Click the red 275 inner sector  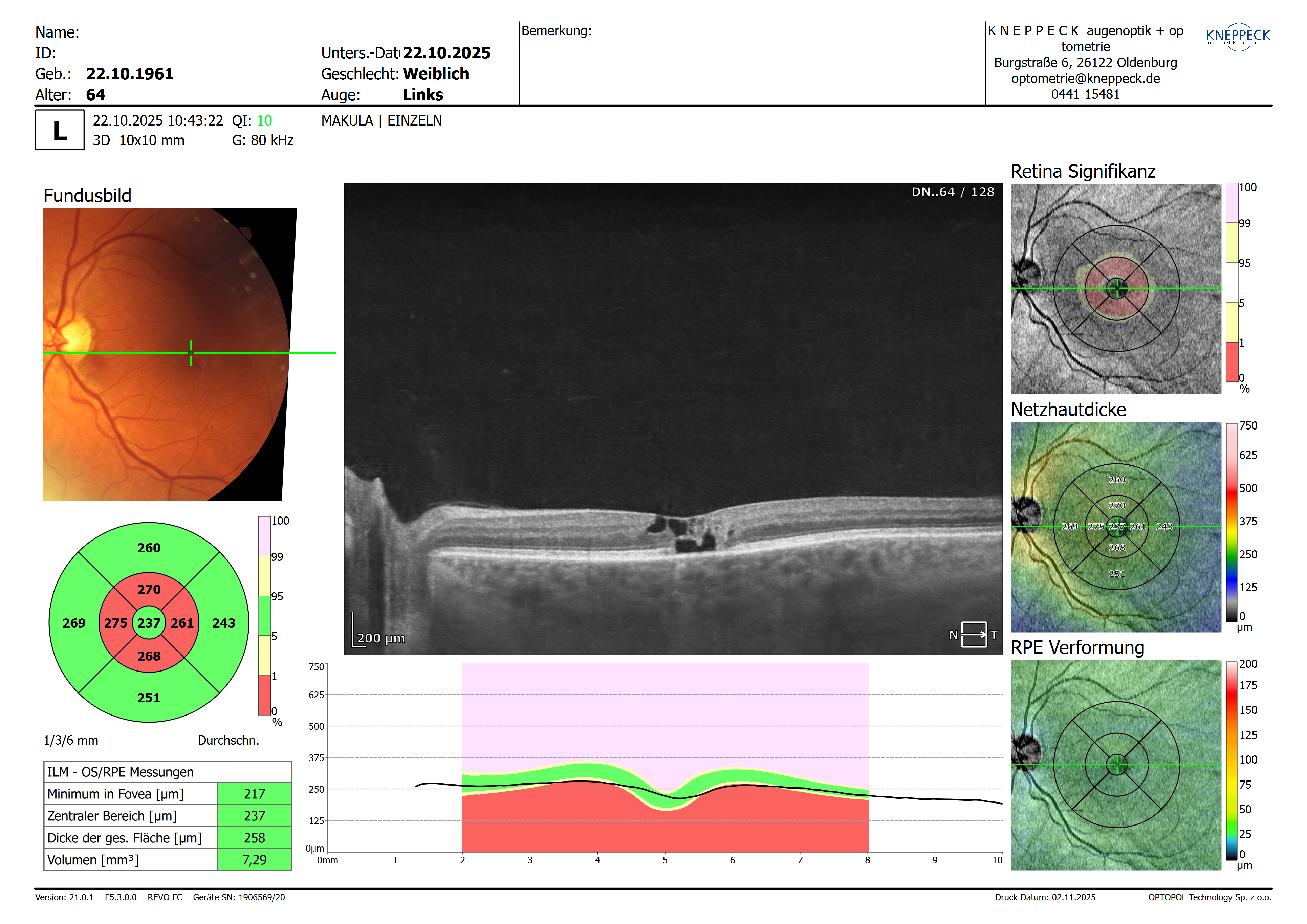115,623
